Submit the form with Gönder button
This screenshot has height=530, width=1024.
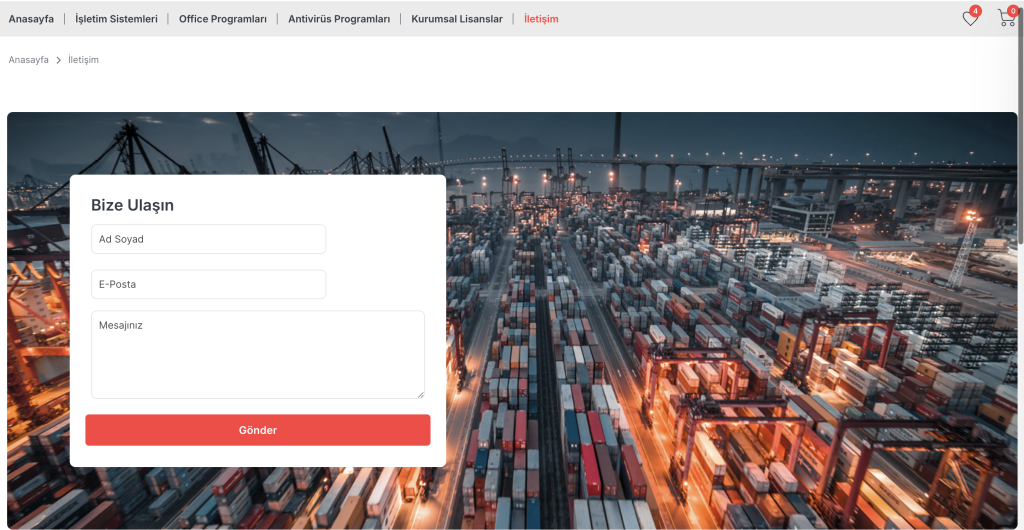click(258, 430)
